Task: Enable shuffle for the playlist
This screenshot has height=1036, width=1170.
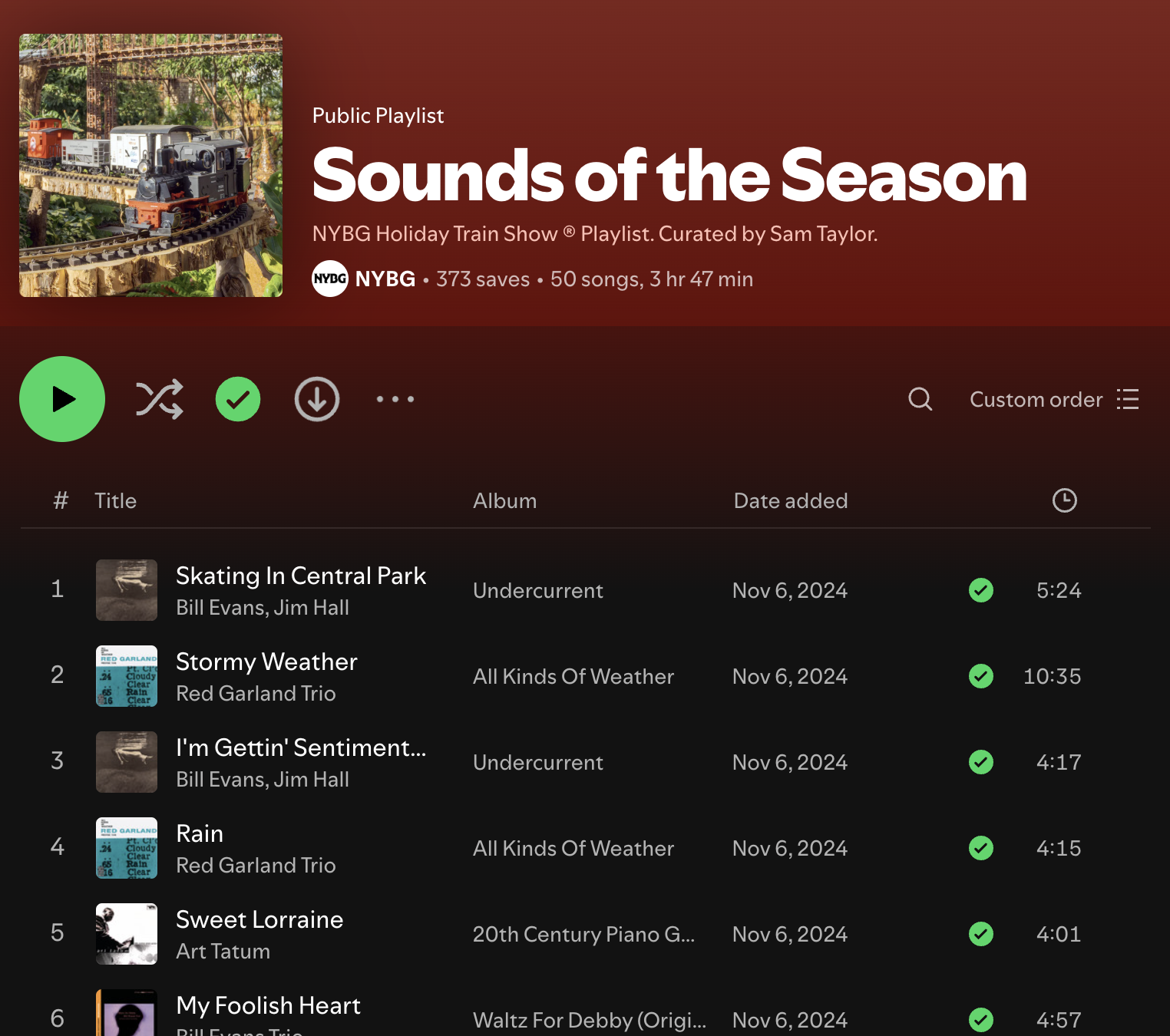Action: (x=160, y=399)
